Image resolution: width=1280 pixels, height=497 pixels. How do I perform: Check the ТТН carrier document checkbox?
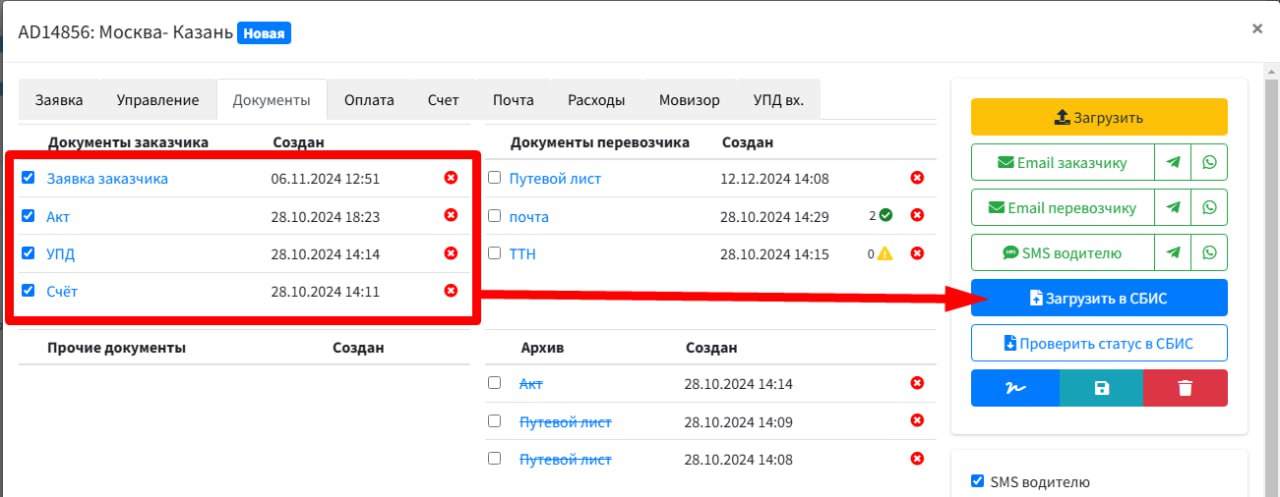(494, 253)
